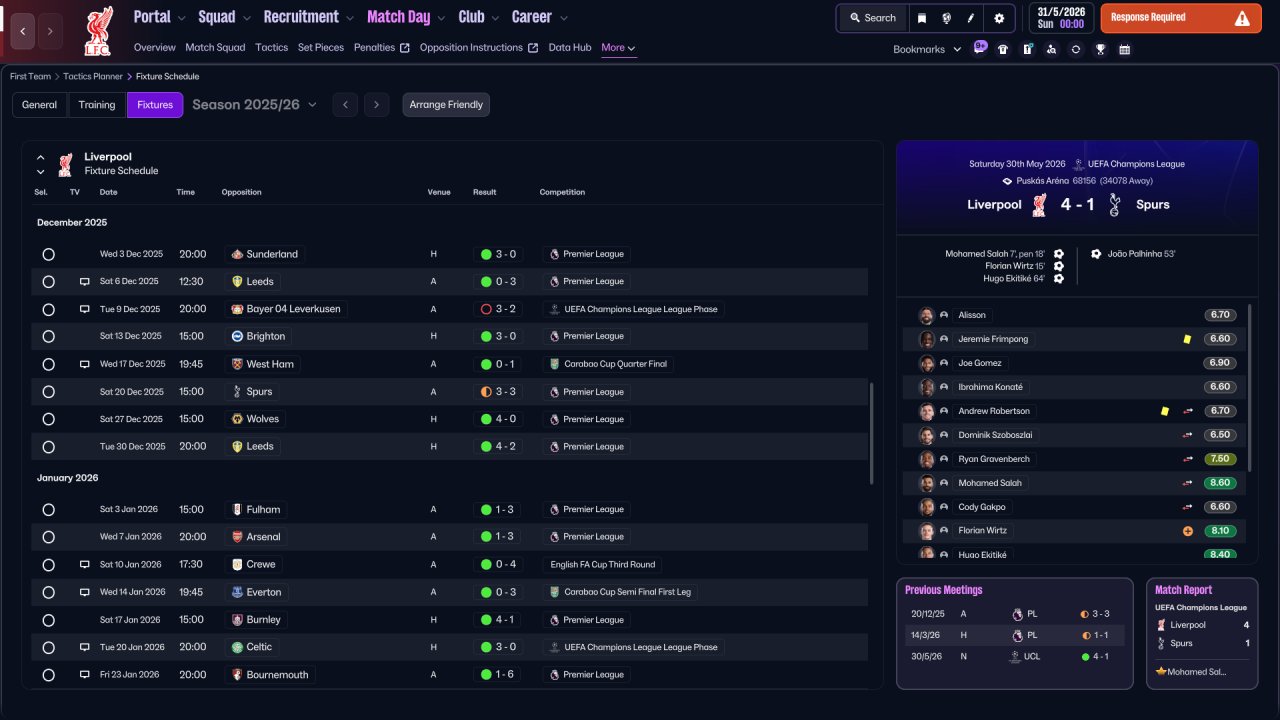Click the Arrange Friendly button

(x=446, y=105)
